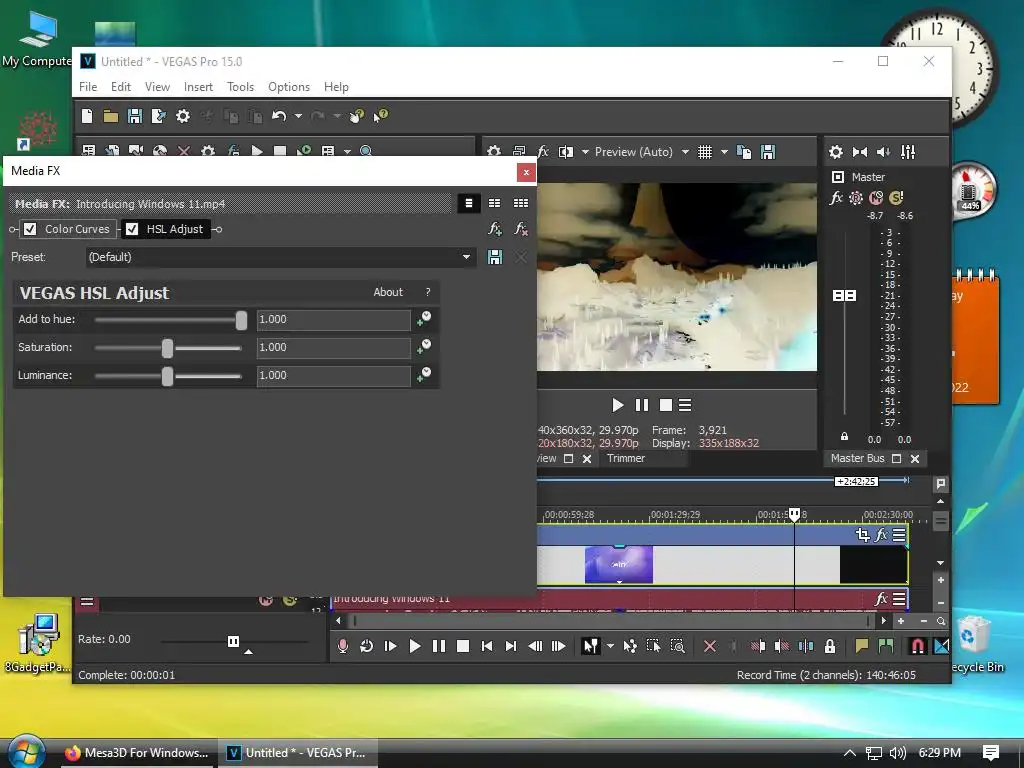Open the audio track hamburger menu
The image size is (1024, 768).
click(899, 598)
